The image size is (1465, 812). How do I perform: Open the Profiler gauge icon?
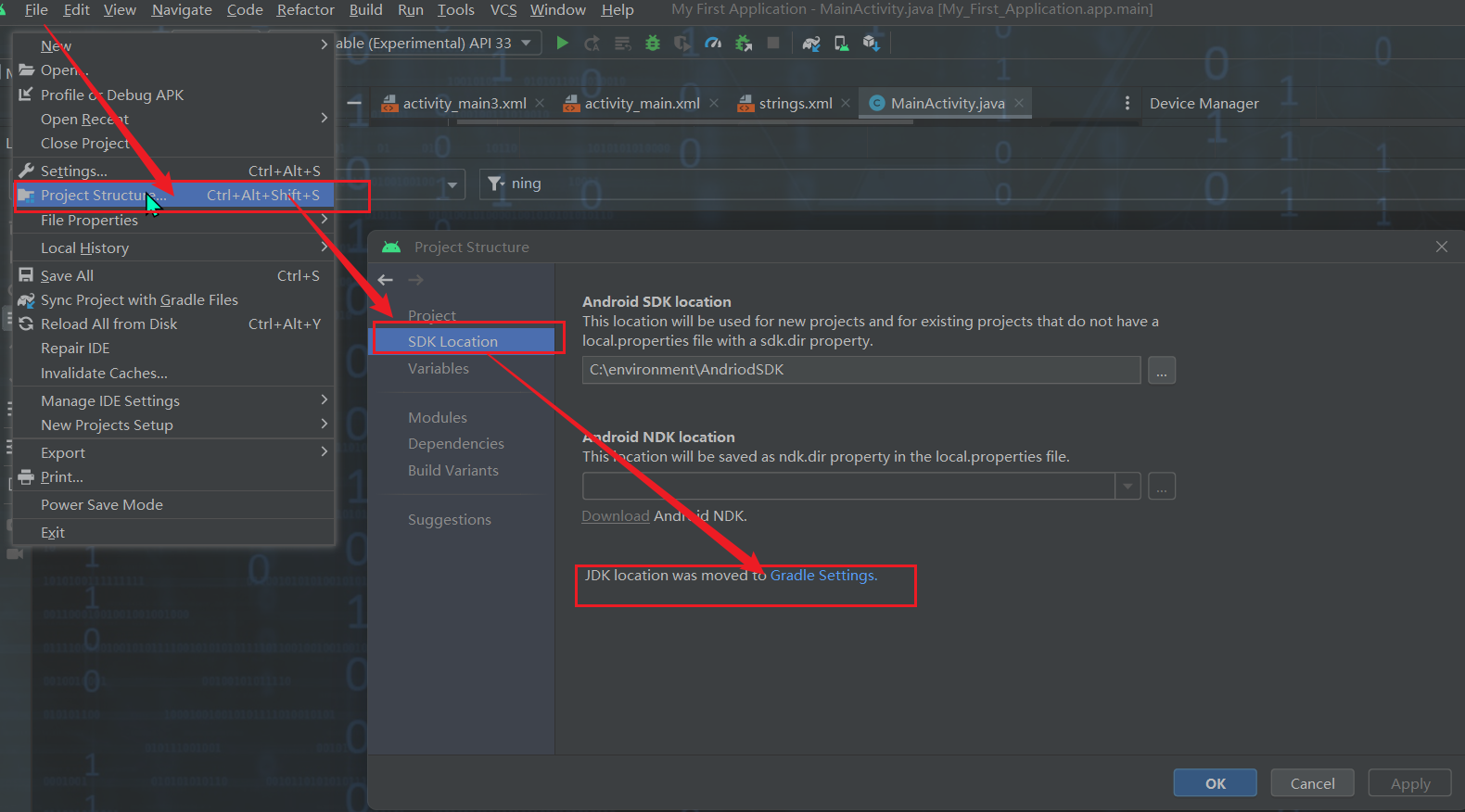(x=713, y=44)
